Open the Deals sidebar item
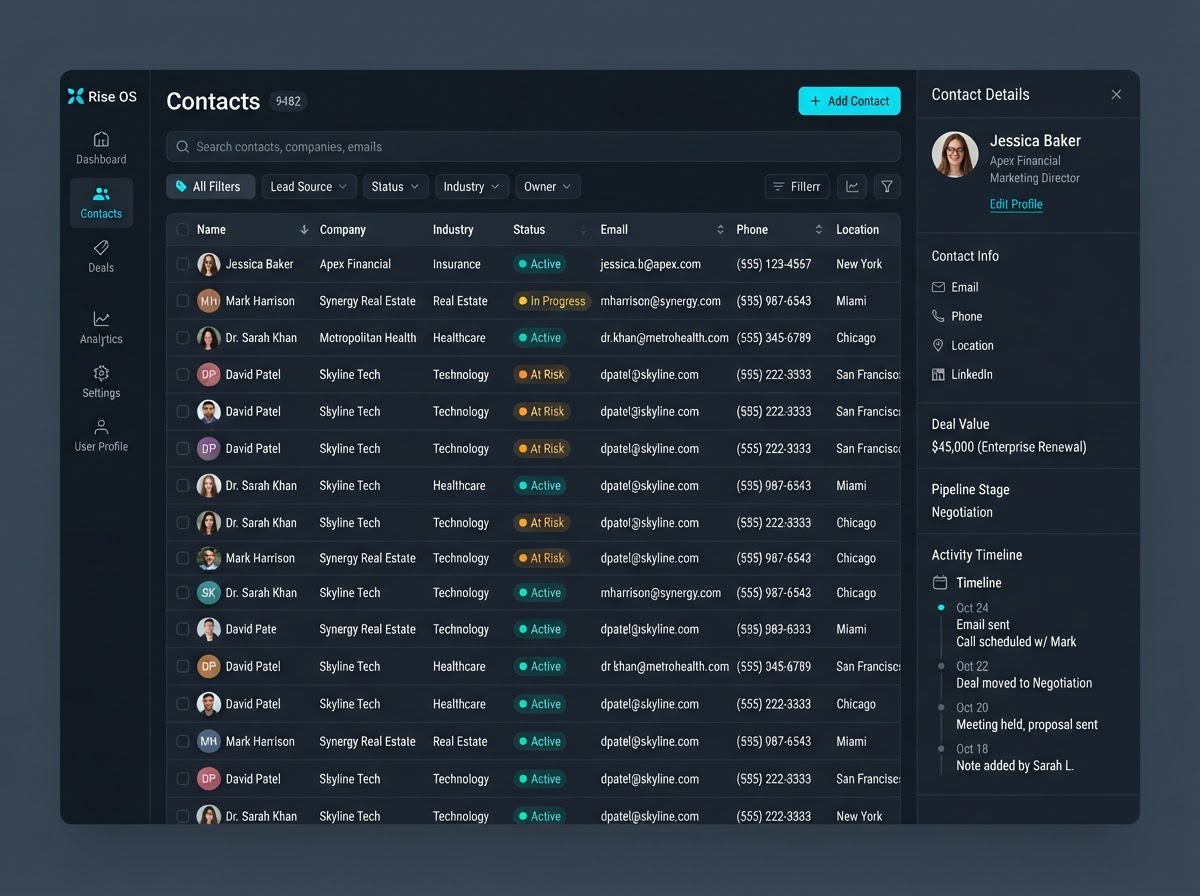Screen dimensions: 1200x896 (x=101, y=256)
